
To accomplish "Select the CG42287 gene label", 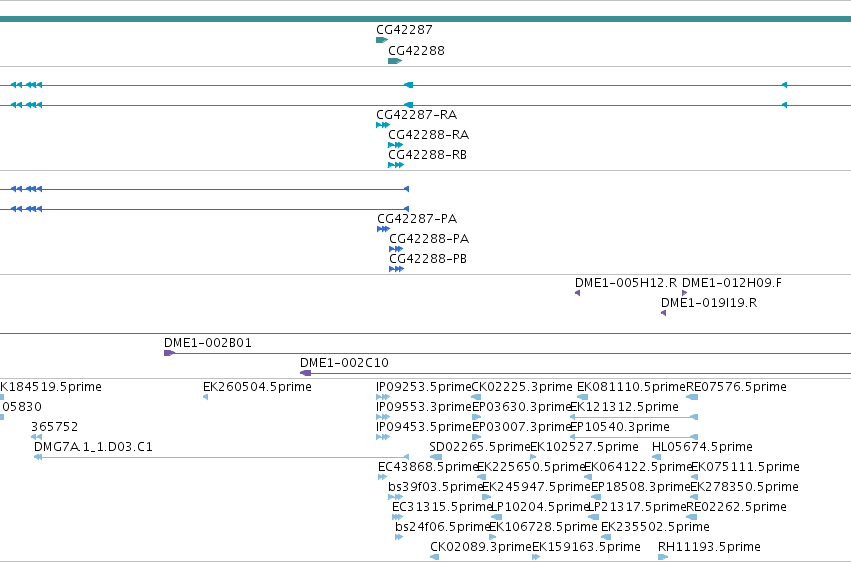I will click(404, 30).
